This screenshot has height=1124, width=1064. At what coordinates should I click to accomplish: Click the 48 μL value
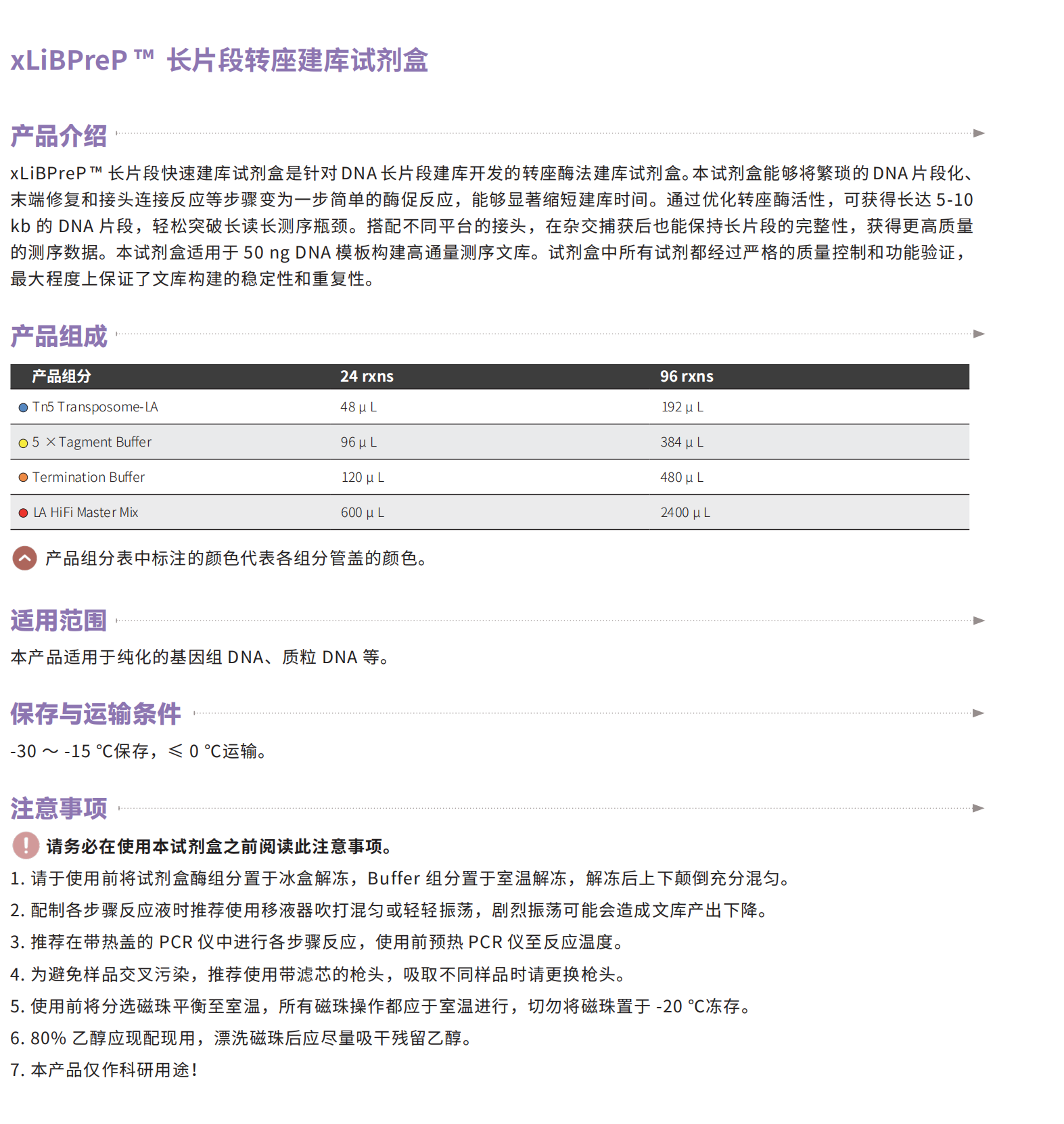tap(358, 407)
